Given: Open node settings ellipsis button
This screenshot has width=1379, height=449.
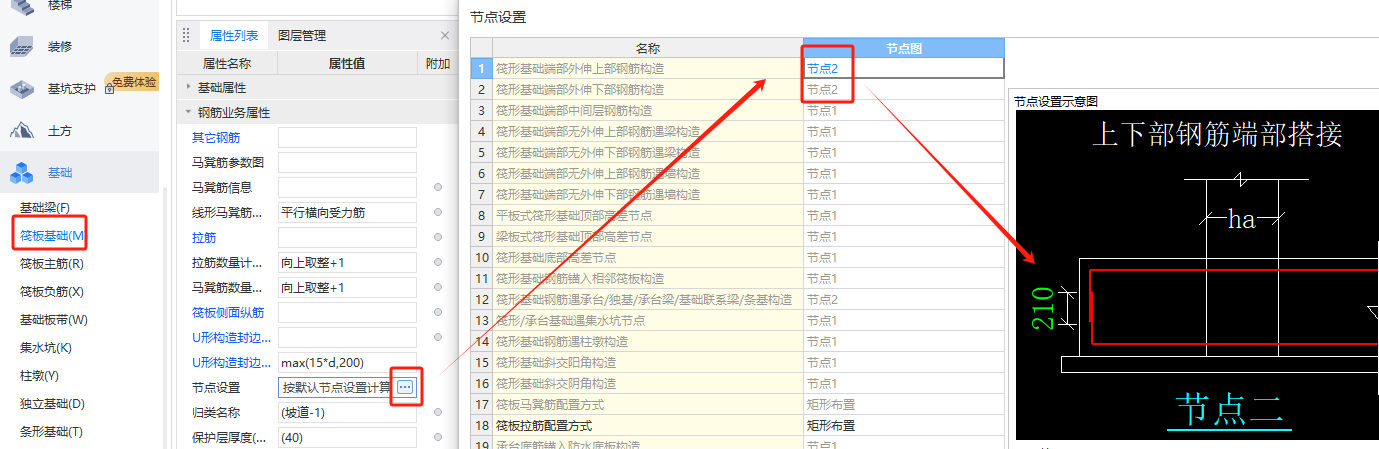Looking at the screenshot, I should [x=405, y=387].
